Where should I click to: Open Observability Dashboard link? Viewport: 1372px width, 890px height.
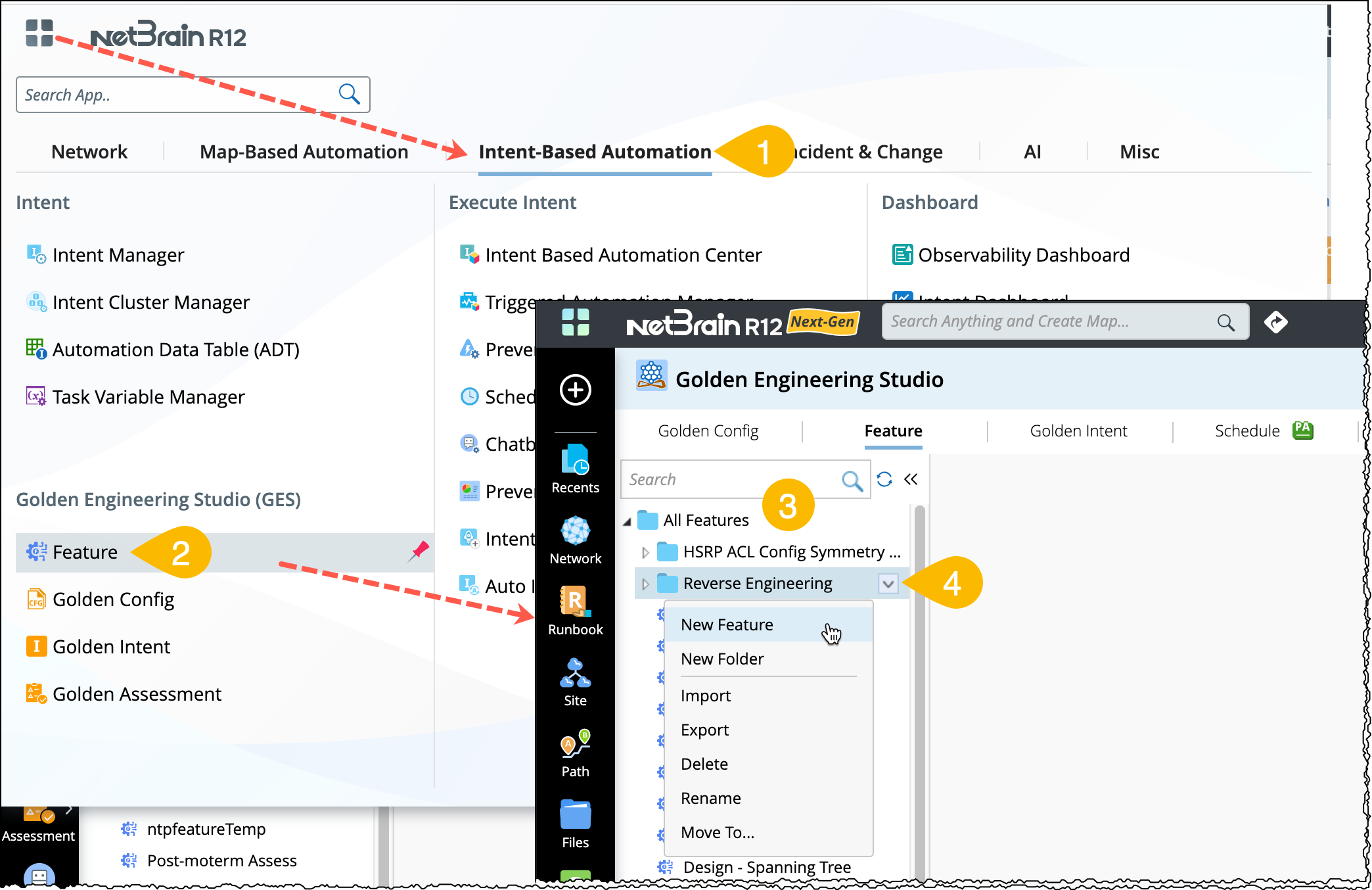click(x=1023, y=255)
